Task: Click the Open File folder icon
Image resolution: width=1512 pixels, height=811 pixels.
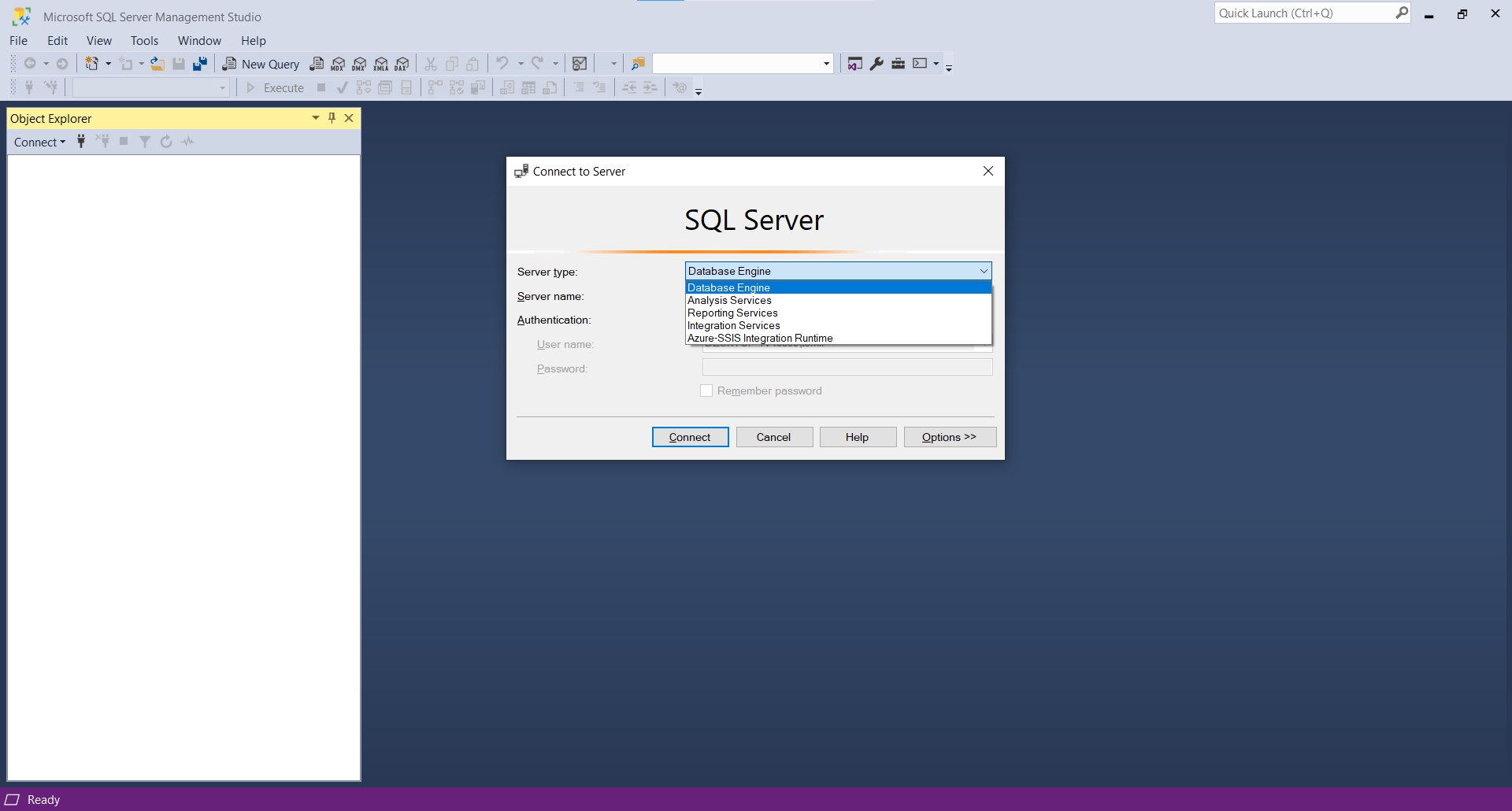Action: click(x=157, y=64)
